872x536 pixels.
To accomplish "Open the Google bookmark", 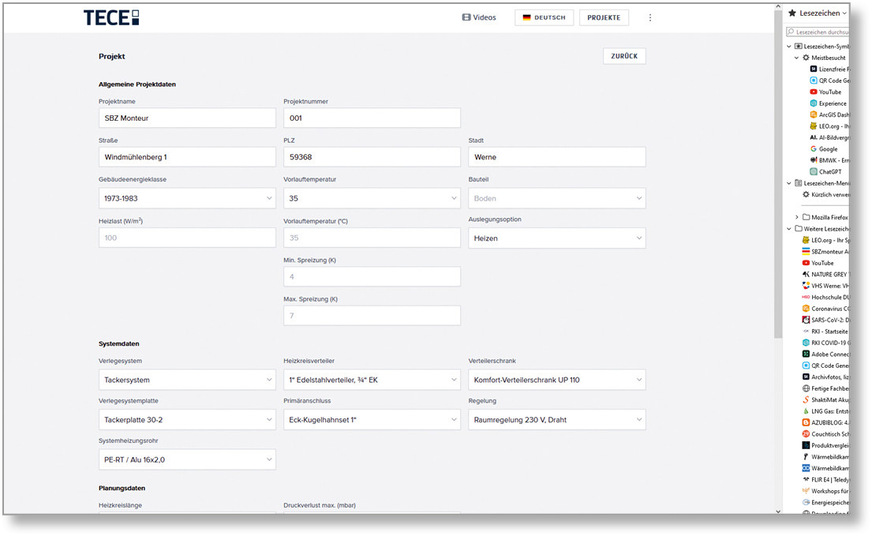I will click(830, 148).
